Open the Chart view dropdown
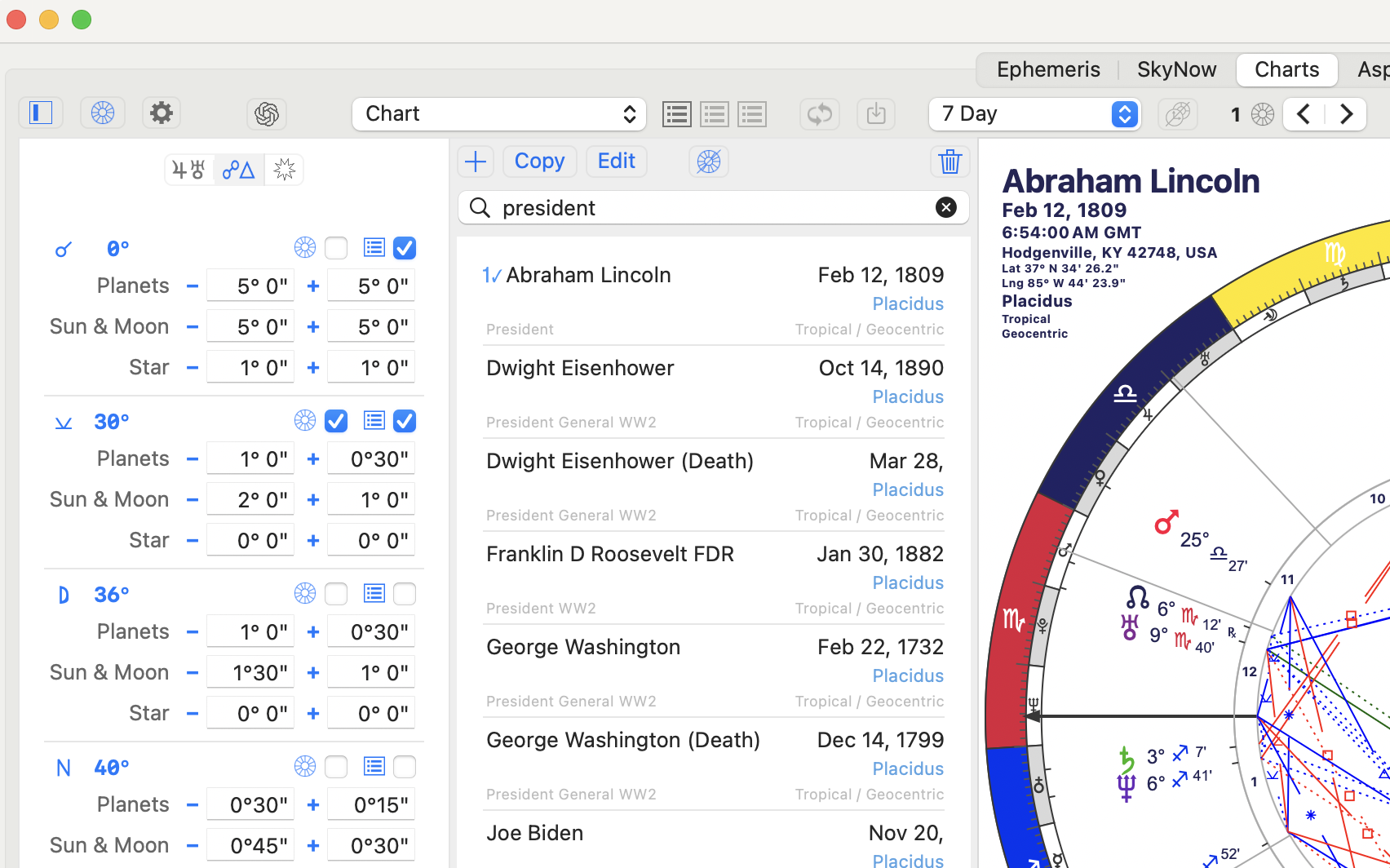This screenshot has height=868, width=1390. (498, 113)
